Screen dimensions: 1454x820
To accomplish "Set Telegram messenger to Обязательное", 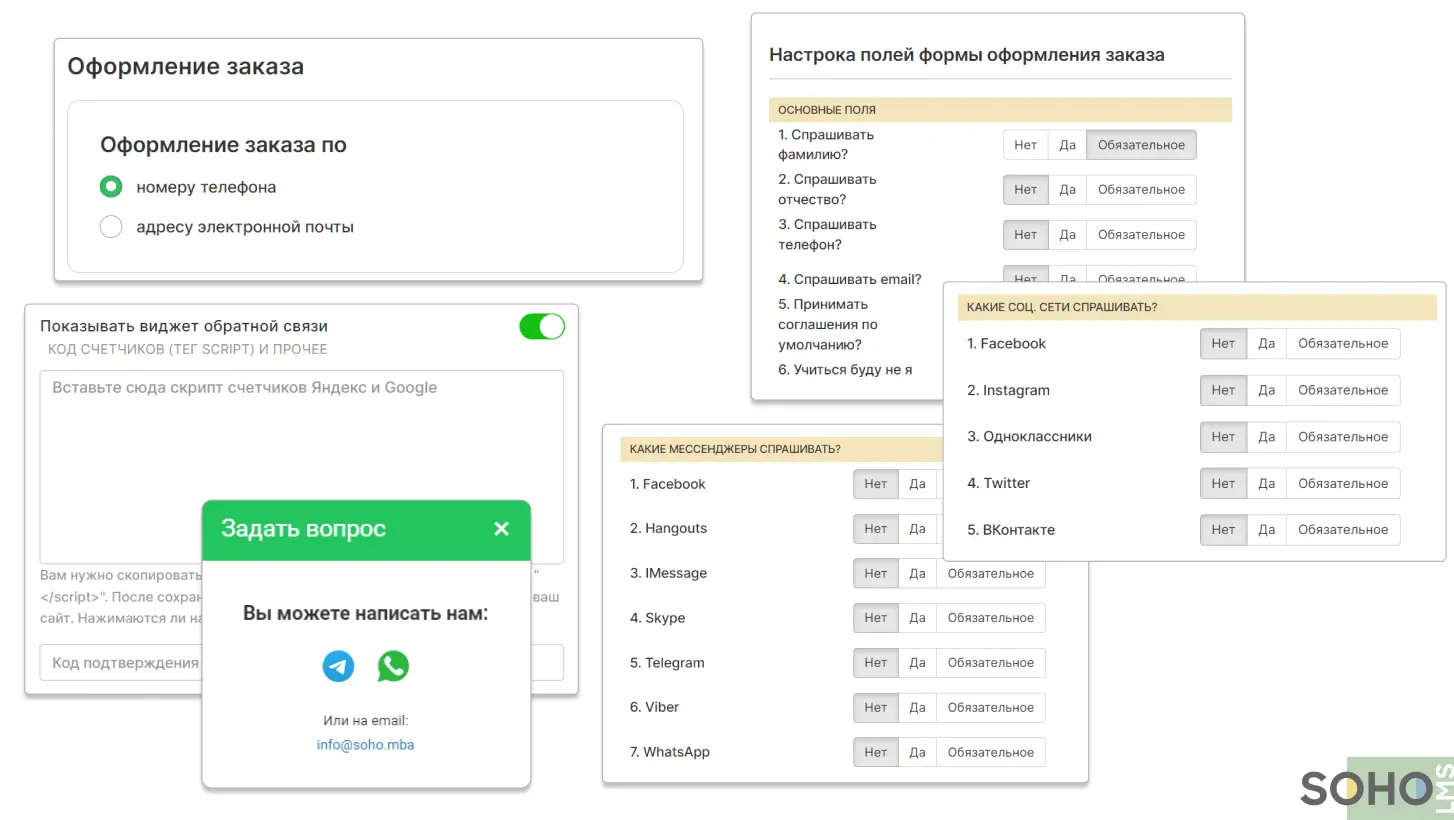I will pyautogui.click(x=991, y=663).
